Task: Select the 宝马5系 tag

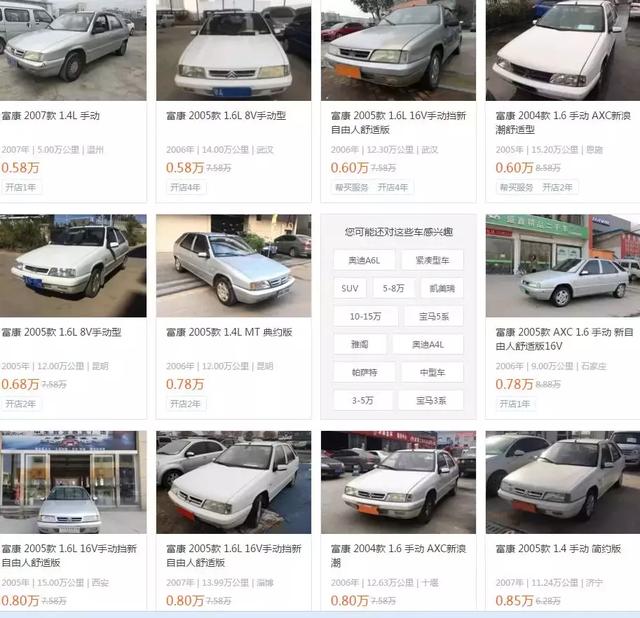Action: [434, 316]
